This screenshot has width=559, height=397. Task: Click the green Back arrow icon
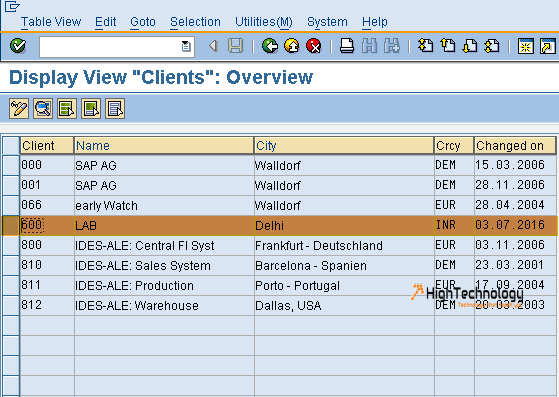[x=270, y=46]
